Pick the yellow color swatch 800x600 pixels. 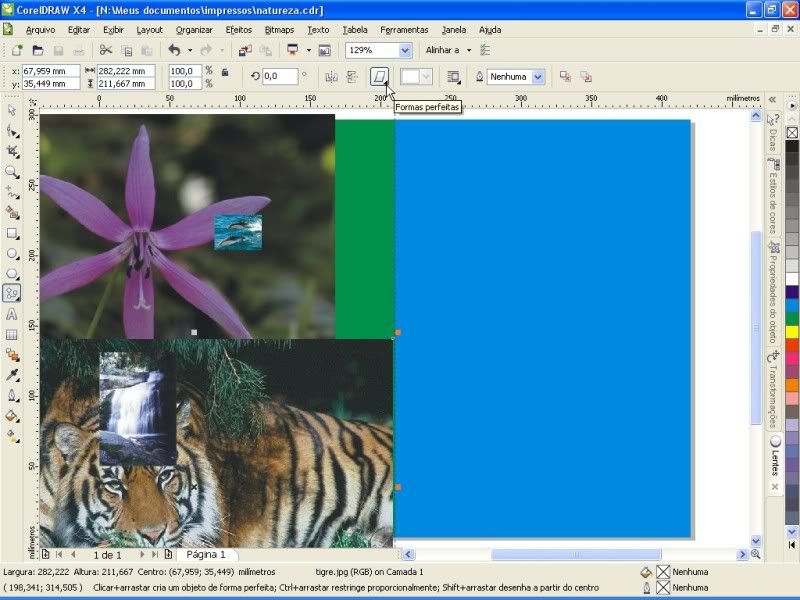tap(792, 332)
